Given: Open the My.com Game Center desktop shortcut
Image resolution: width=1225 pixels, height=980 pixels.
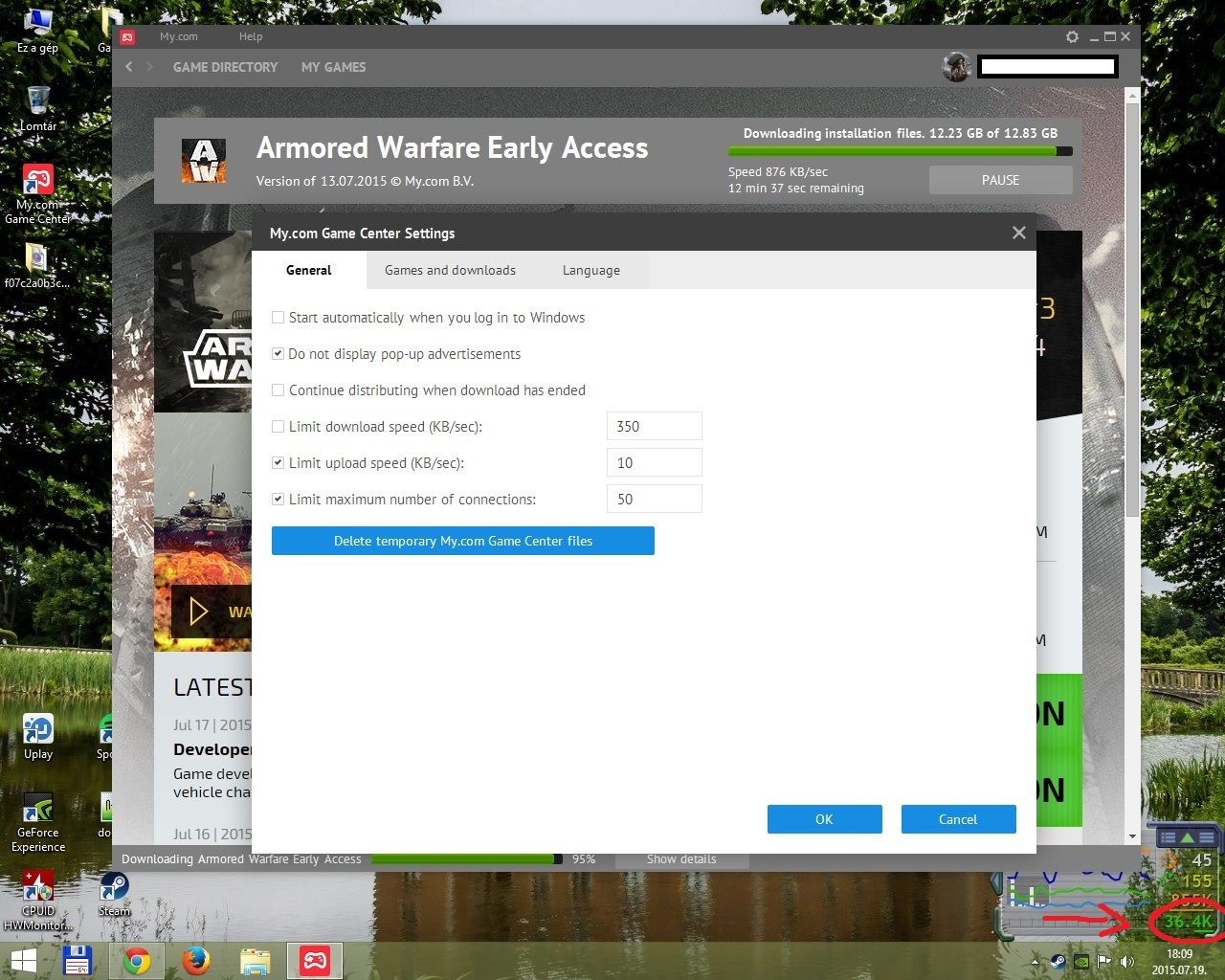Looking at the screenshot, I should [37, 194].
